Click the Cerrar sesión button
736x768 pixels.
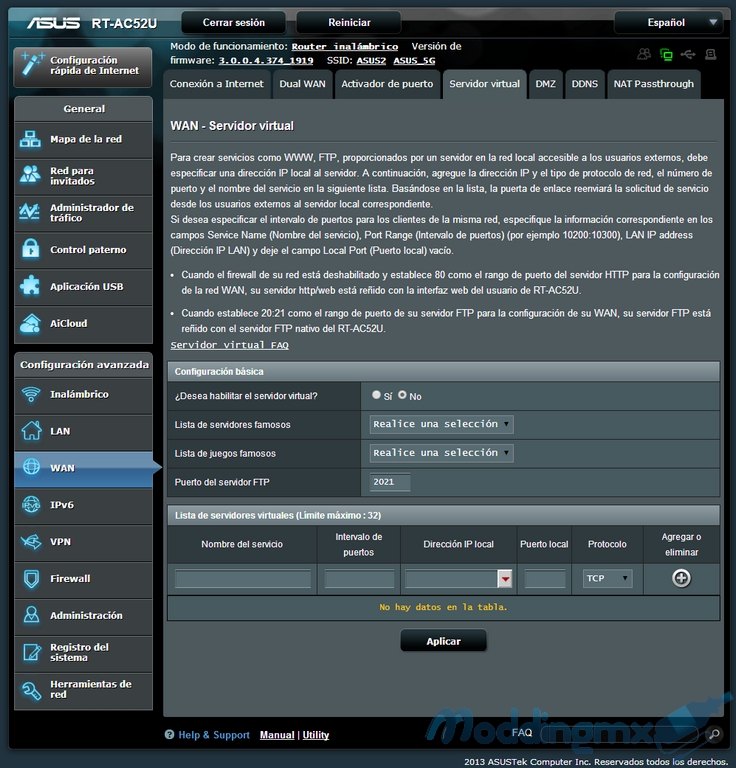pyautogui.click(x=234, y=23)
